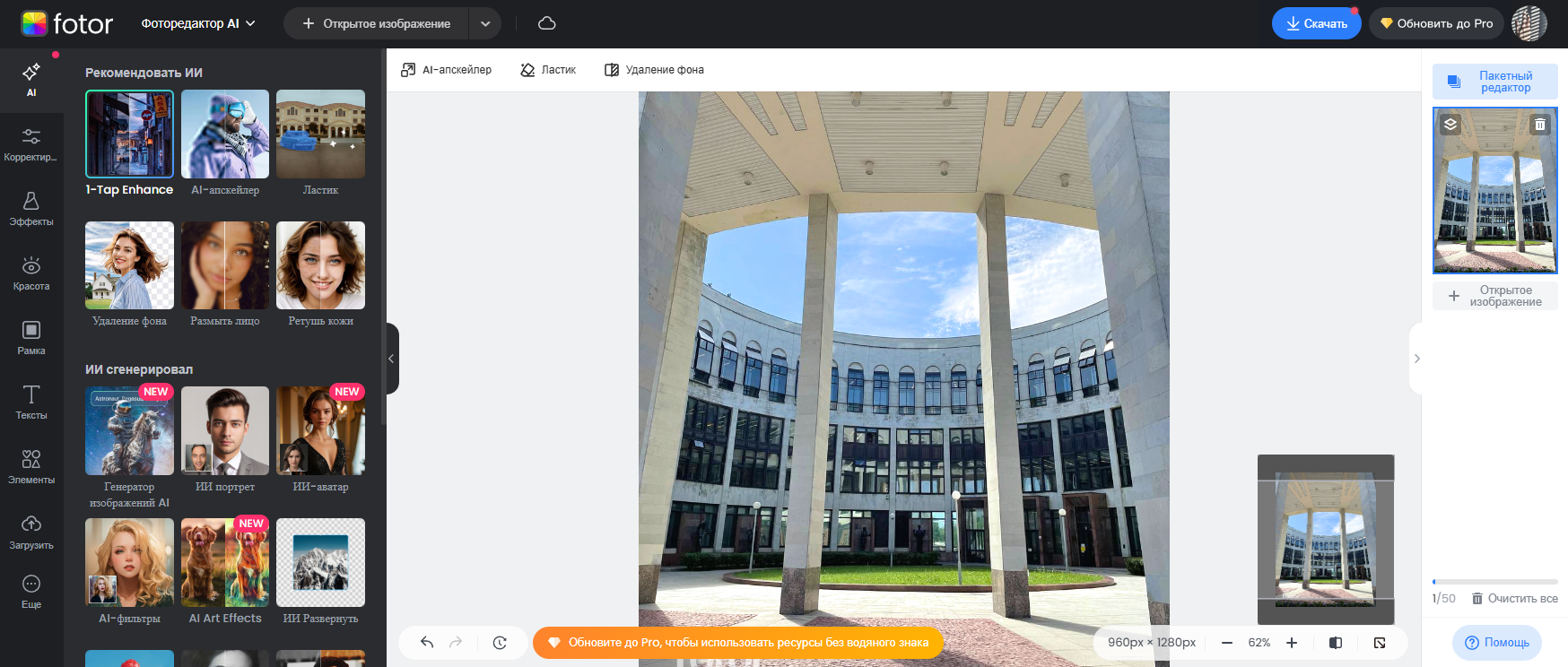Open the Загрузить upload sidebar tab

pos(31,532)
